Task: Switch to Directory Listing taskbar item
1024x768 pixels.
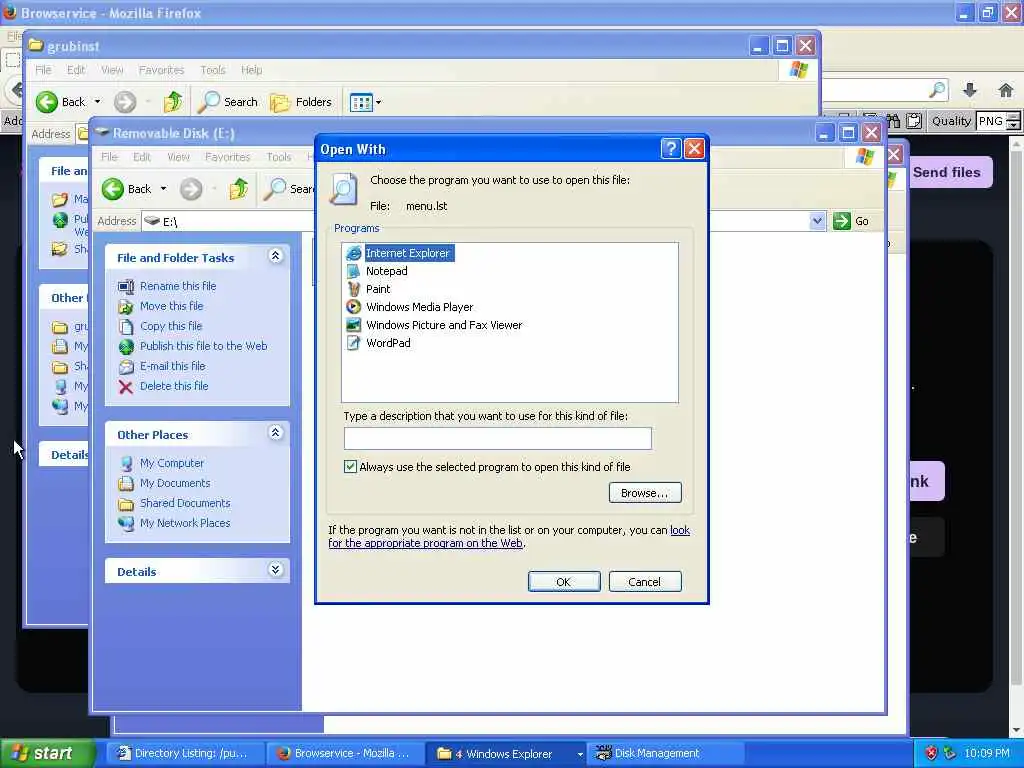Action: tap(185, 753)
